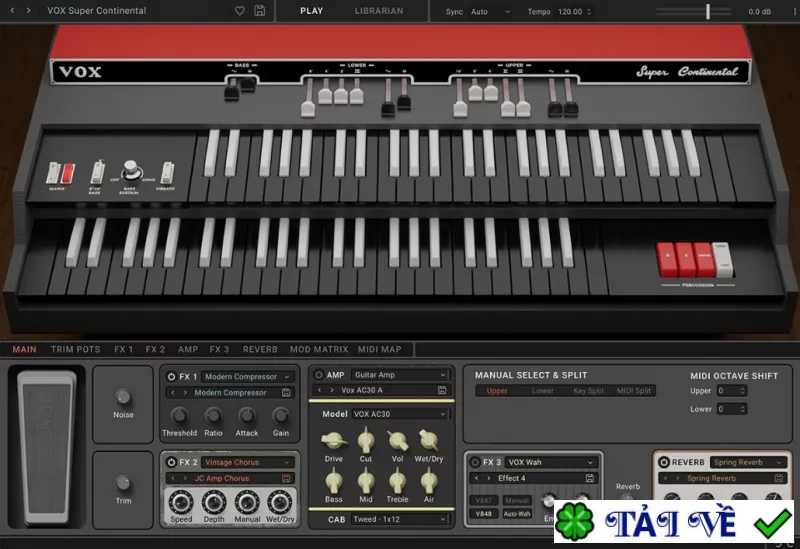Viewport: 800px width, 549px height.
Task: Save preset using top floppy disk icon
Action: pos(260,11)
